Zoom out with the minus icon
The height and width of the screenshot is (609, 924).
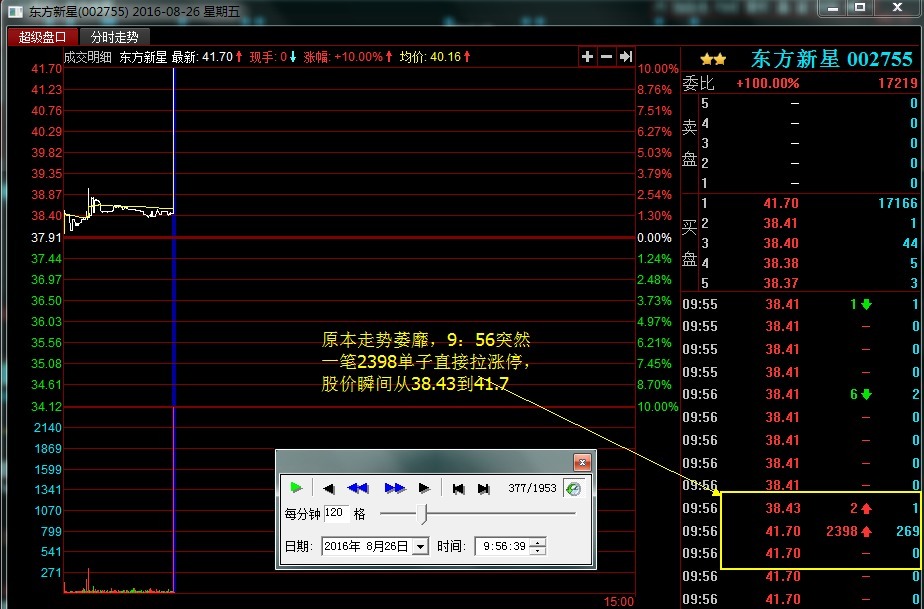tap(606, 57)
